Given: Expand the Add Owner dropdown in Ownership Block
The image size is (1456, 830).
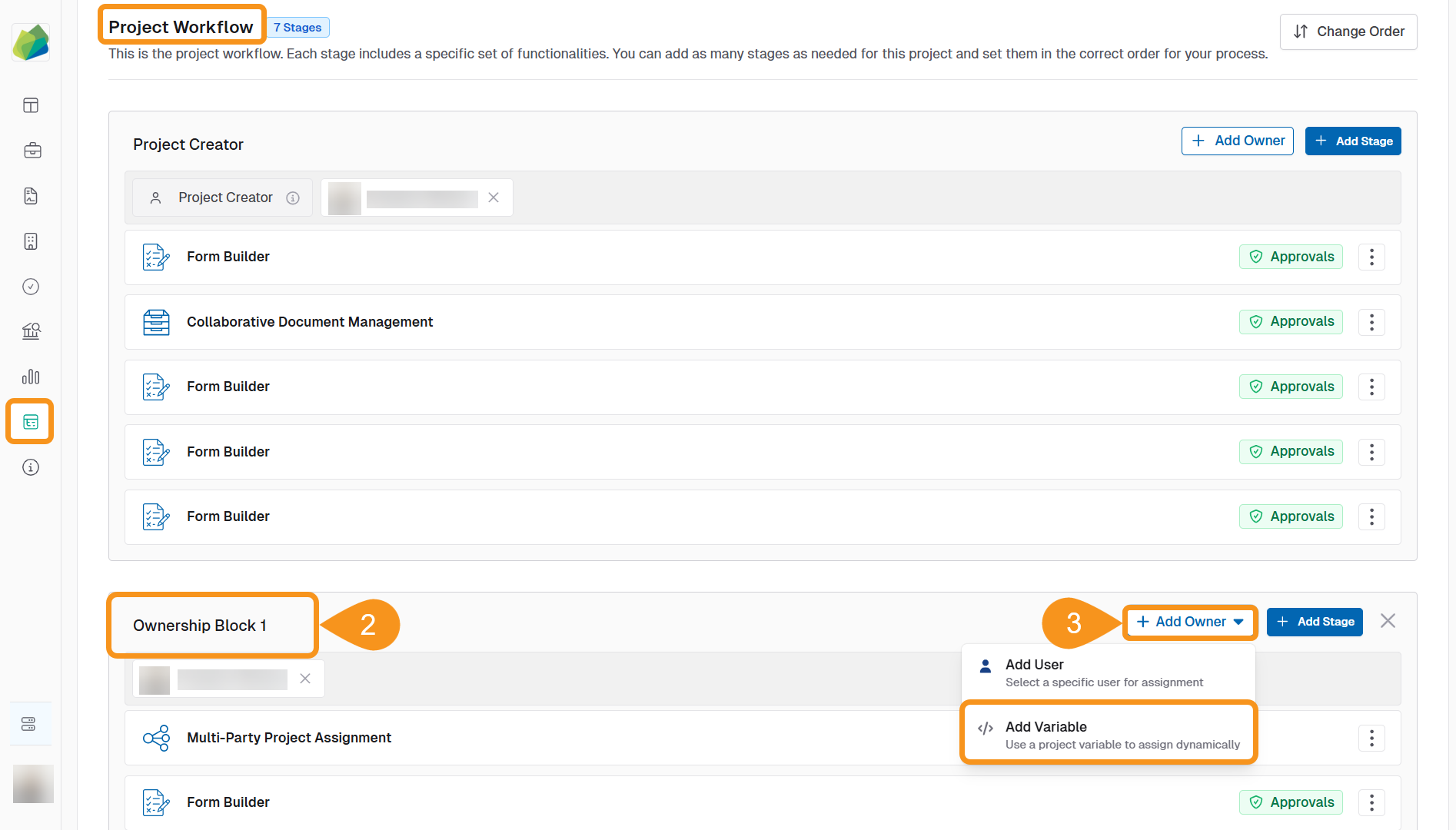Looking at the screenshot, I should click(x=1189, y=622).
